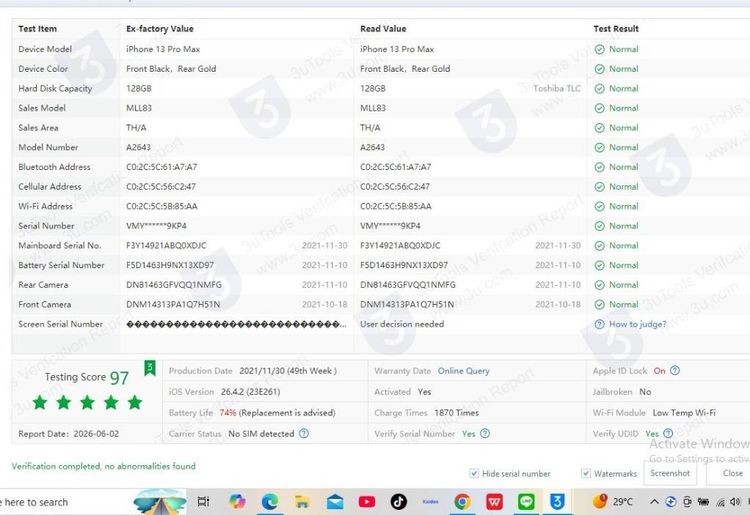
Task: Open WPS Office from the taskbar
Action: point(494,502)
